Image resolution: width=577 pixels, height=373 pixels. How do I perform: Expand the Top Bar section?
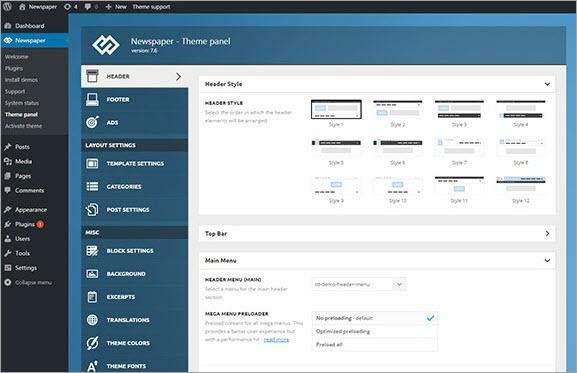[547, 234]
